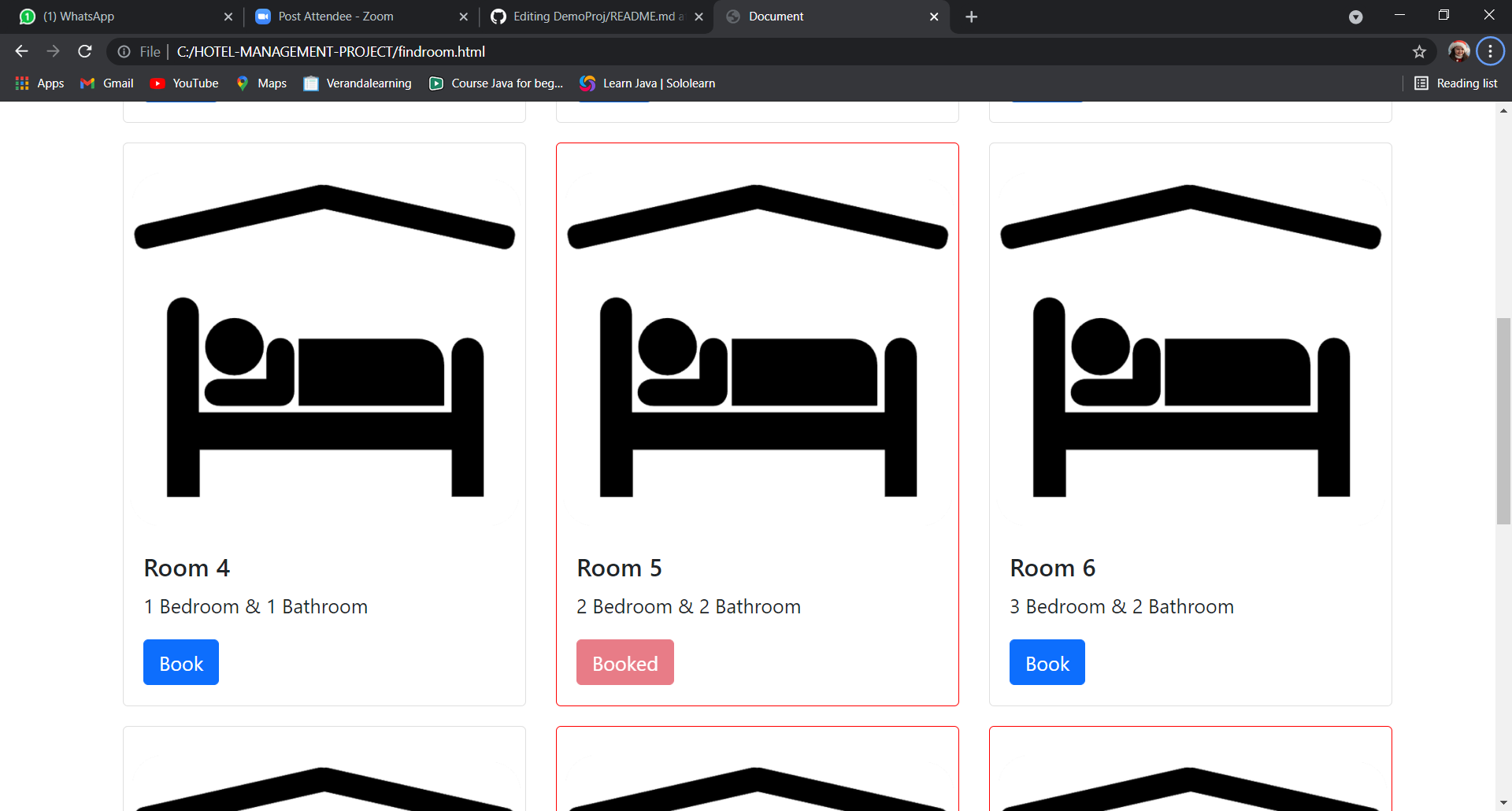The width and height of the screenshot is (1512, 811).
Task: Click the forward navigation arrow
Action: pyautogui.click(x=53, y=51)
